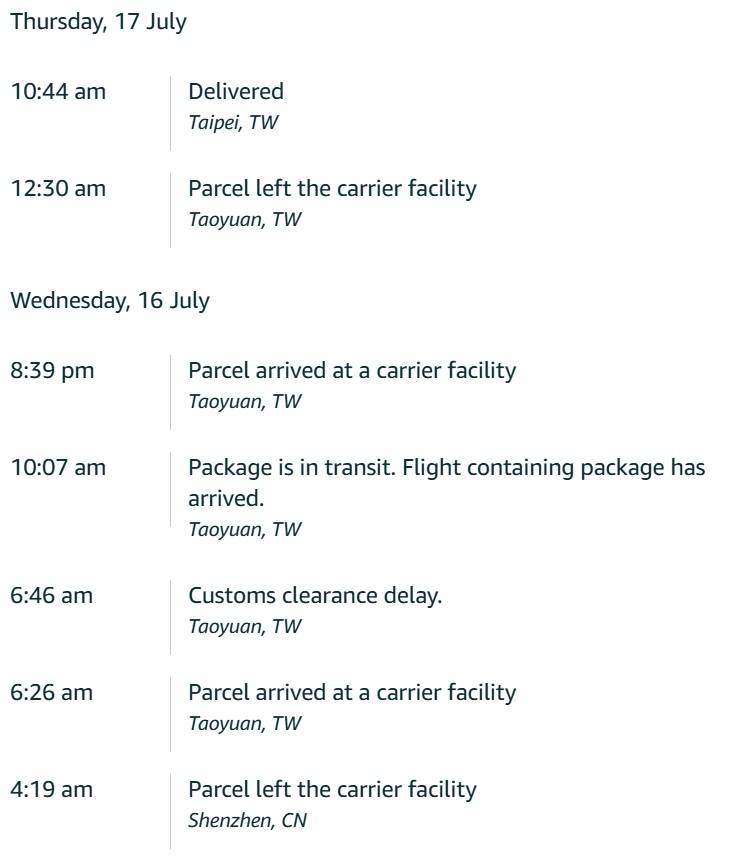Click the Shenzhen, CN location text
Image resolution: width=730 pixels, height=867 pixels.
click(247, 821)
